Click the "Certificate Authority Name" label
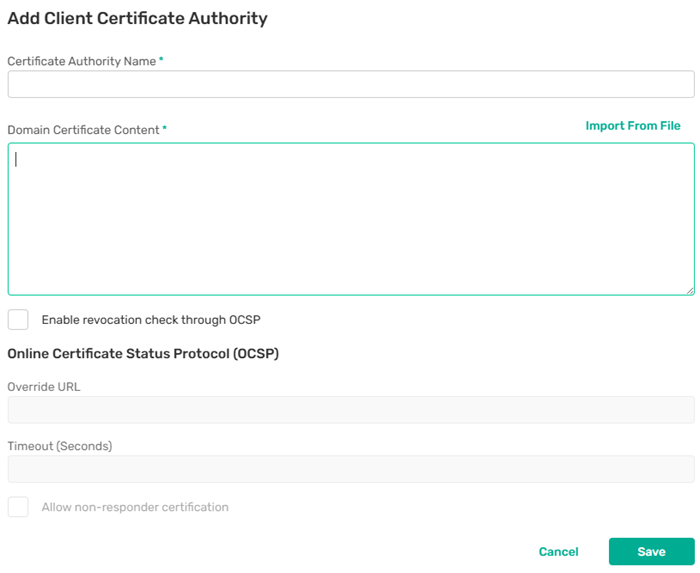The image size is (700, 573). [81, 61]
